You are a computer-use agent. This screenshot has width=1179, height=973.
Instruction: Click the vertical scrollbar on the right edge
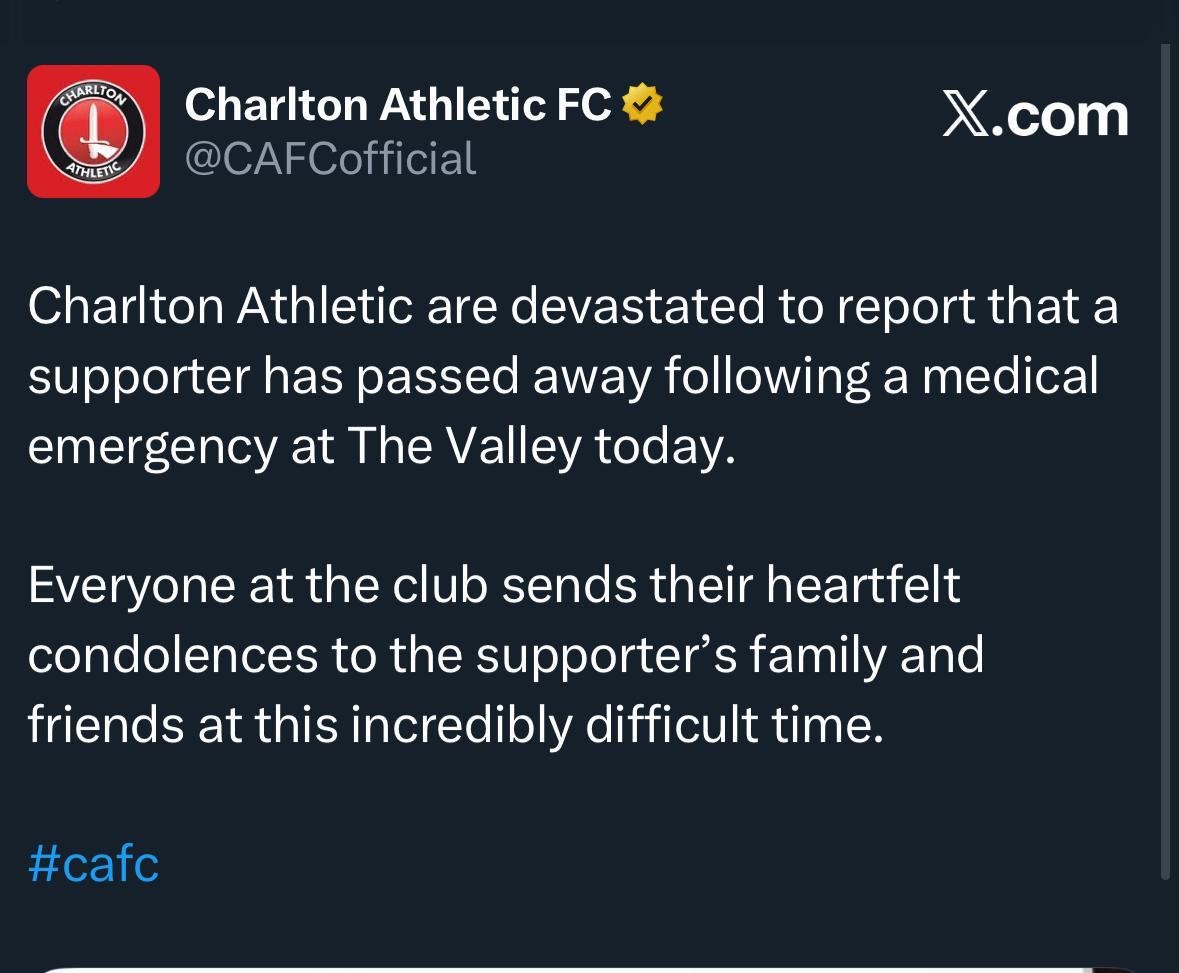(1165, 461)
